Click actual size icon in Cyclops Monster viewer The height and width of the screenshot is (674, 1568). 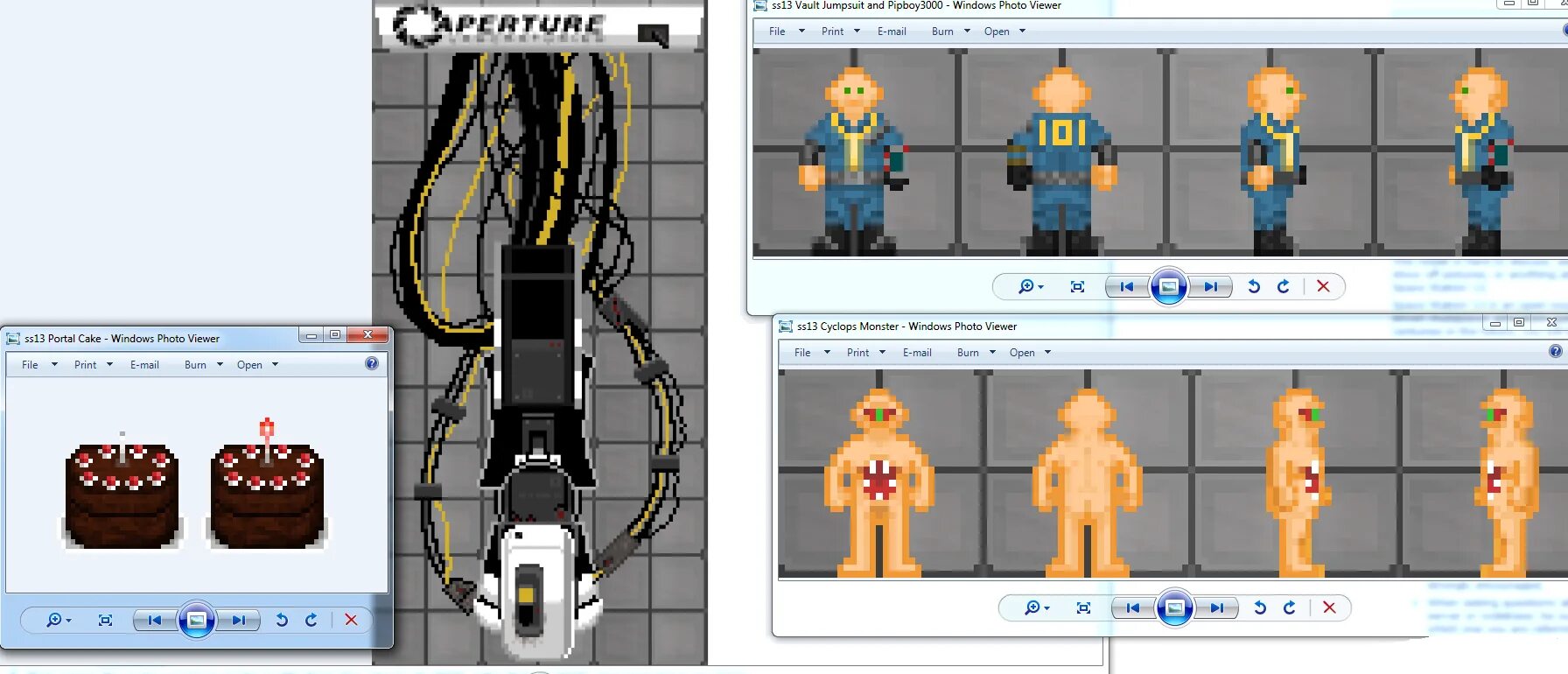click(x=1083, y=607)
